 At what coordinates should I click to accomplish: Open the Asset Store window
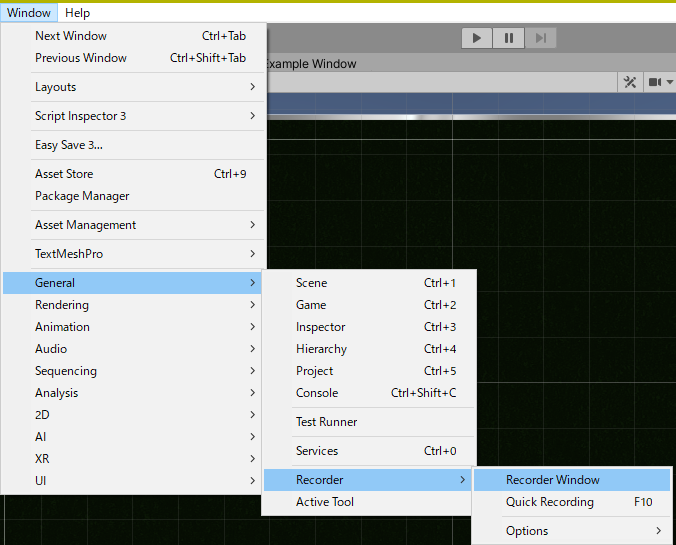coord(134,174)
